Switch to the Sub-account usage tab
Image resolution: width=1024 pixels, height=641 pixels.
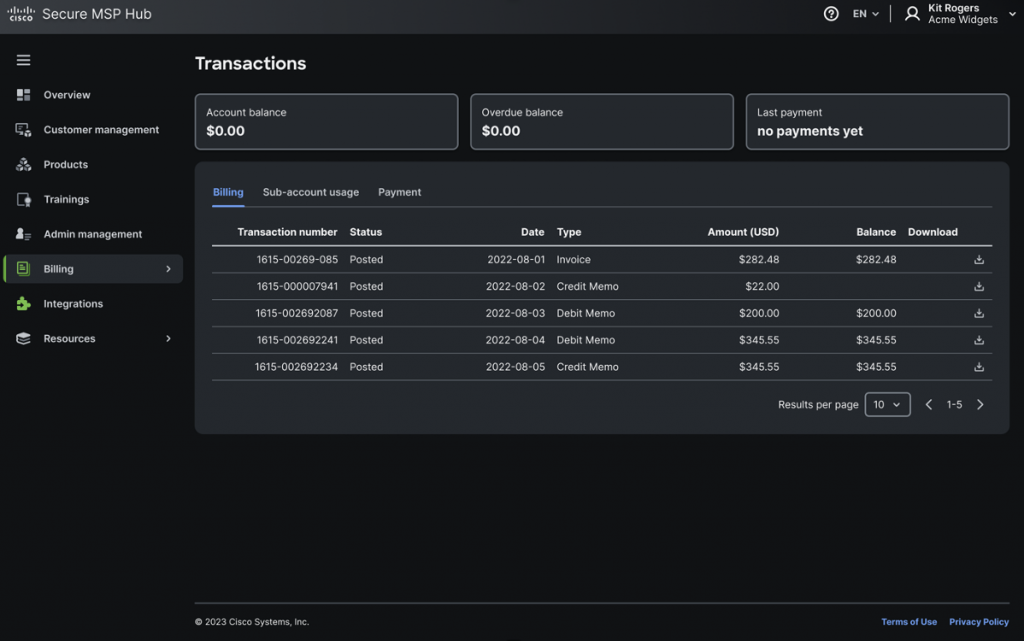tap(310, 192)
